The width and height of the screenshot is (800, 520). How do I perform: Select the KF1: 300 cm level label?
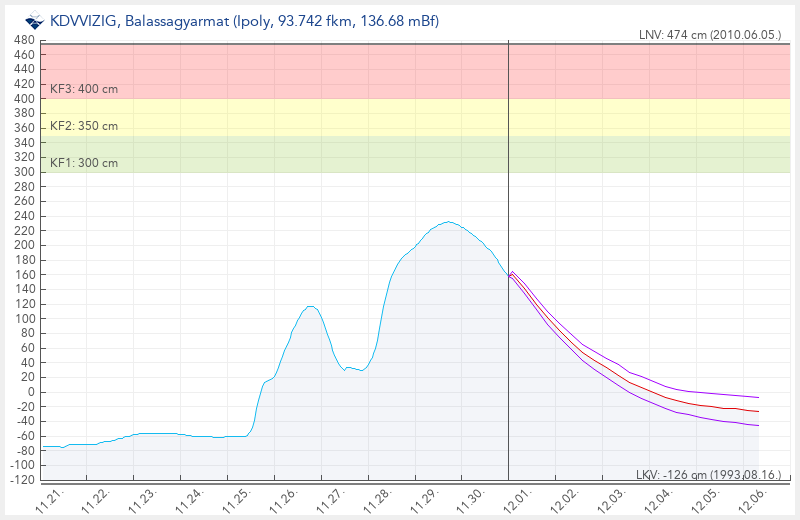pyautogui.click(x=84, y=163)
